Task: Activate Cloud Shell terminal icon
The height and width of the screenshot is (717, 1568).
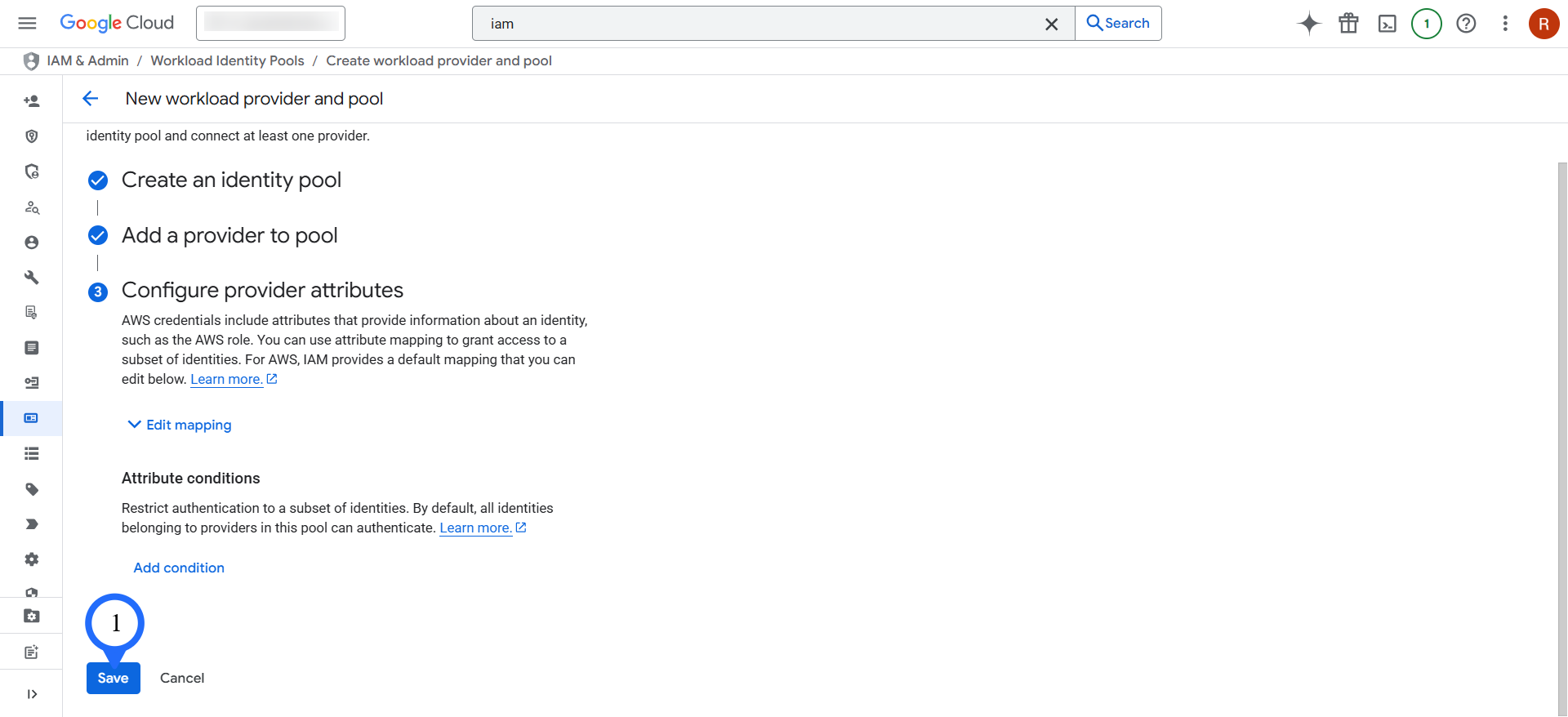Action: pyautogui.click(x=1387, y=24)
